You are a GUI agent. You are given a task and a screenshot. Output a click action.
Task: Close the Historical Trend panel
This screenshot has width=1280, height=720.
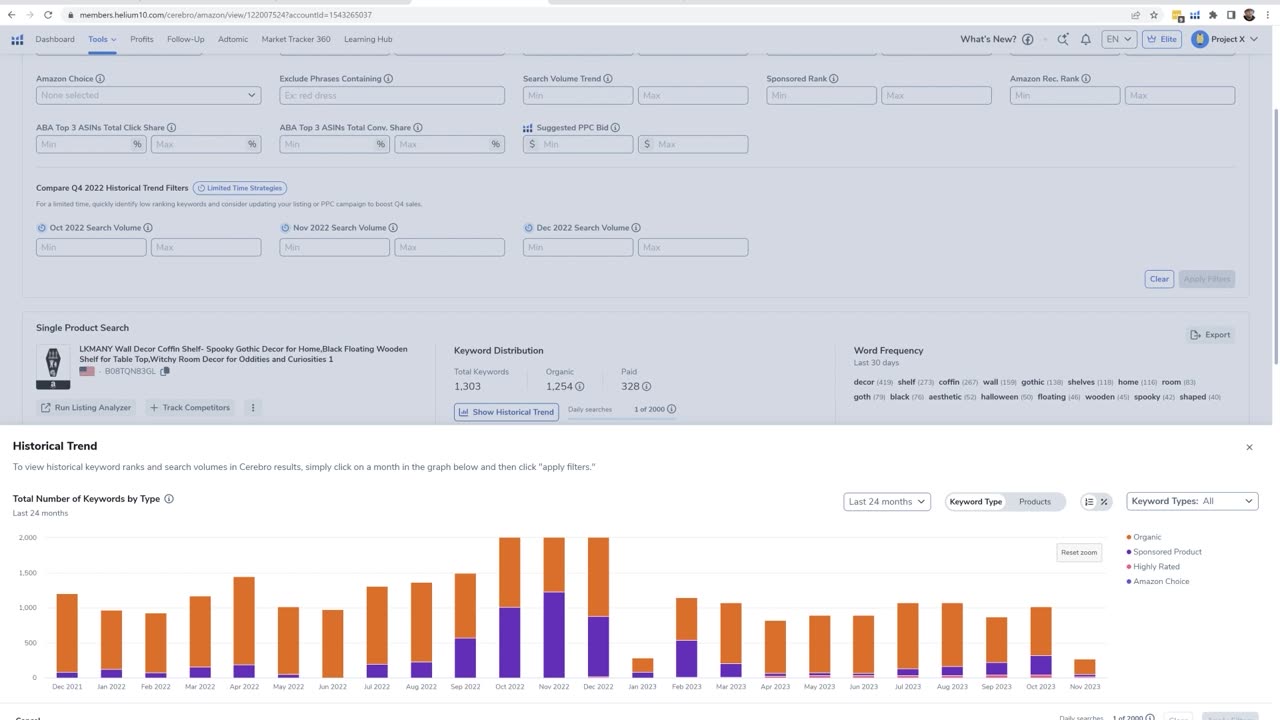(1249, 447)
